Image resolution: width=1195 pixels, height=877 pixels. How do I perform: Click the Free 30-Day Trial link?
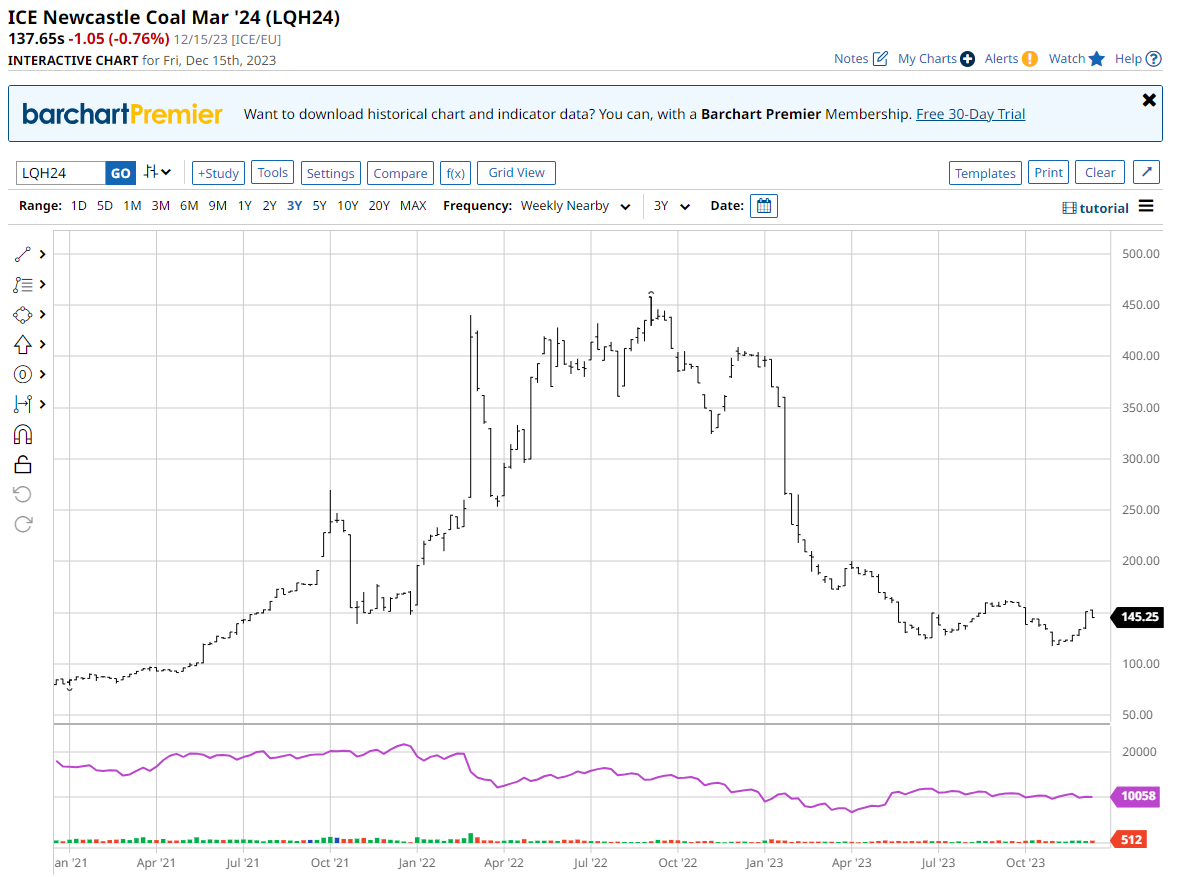[x=970, y=114]
